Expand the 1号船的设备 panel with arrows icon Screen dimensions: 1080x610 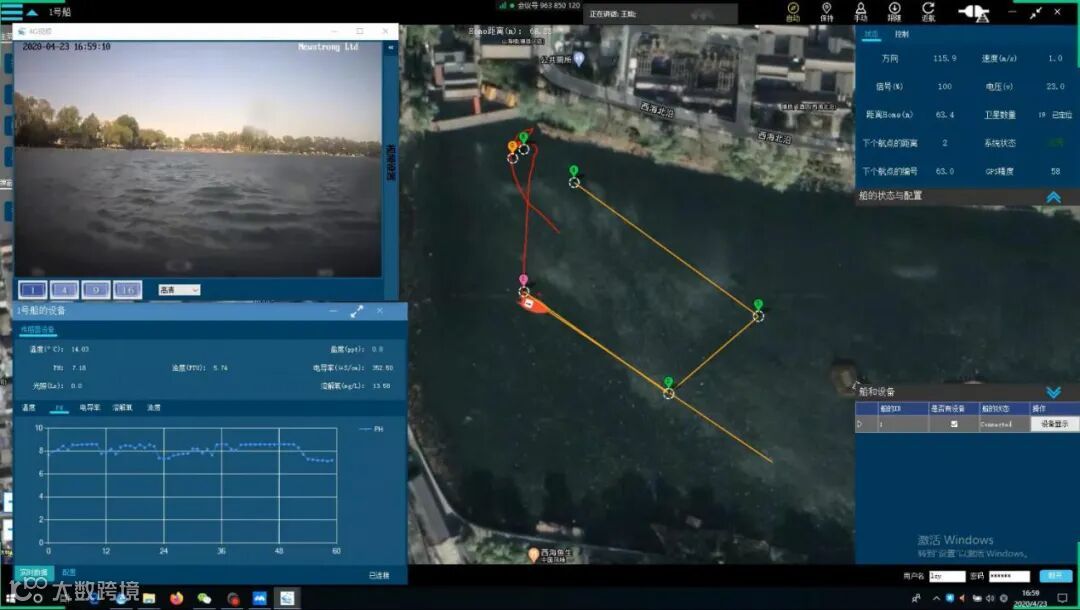coord(357,311)
